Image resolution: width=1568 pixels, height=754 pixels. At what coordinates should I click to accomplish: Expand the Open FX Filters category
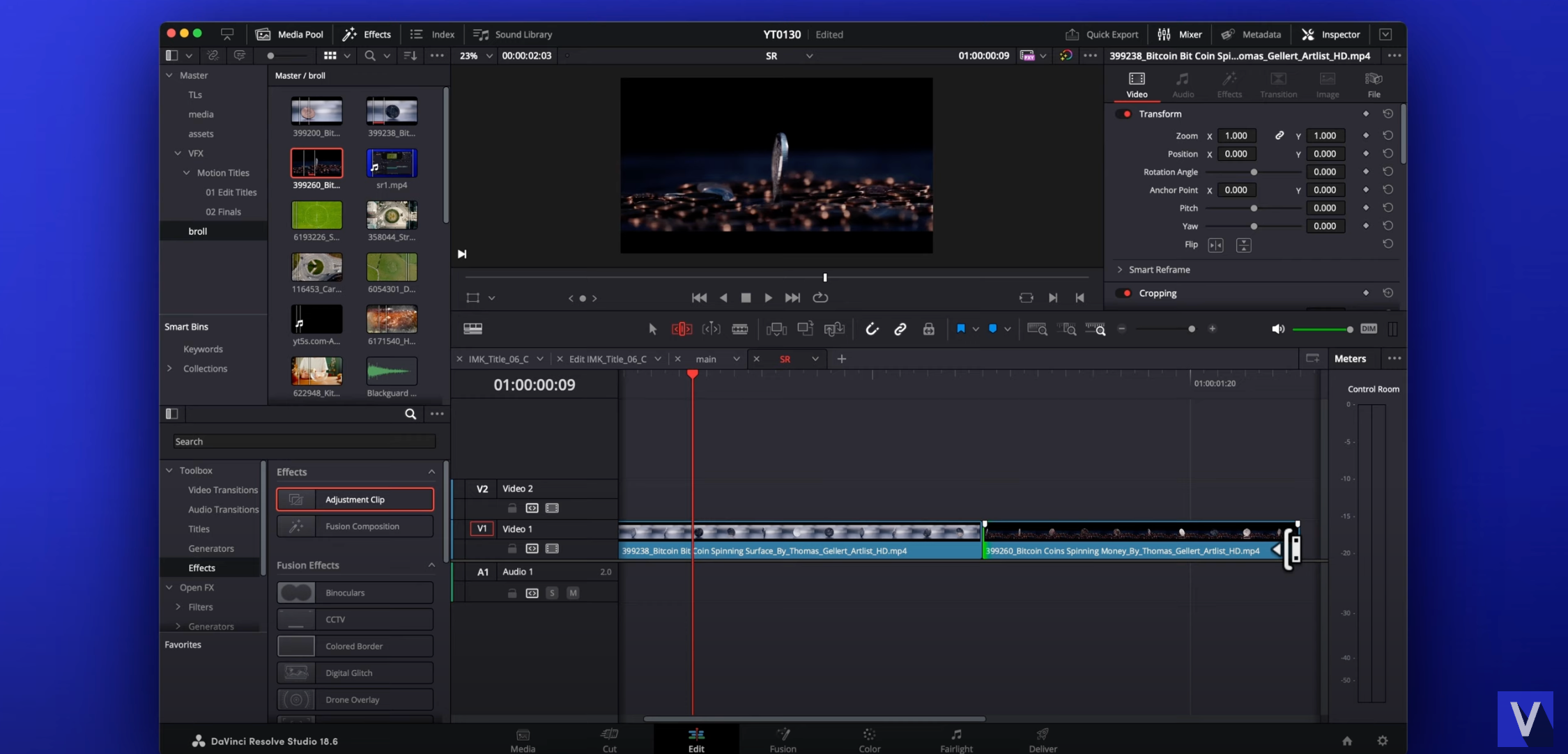coord(178,607)
